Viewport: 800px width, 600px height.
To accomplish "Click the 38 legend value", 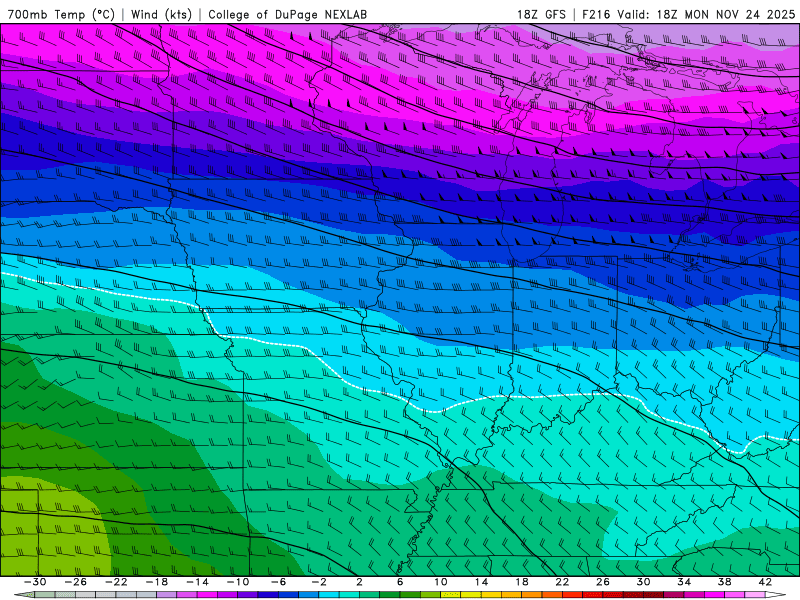I will (x=724, y=582).
